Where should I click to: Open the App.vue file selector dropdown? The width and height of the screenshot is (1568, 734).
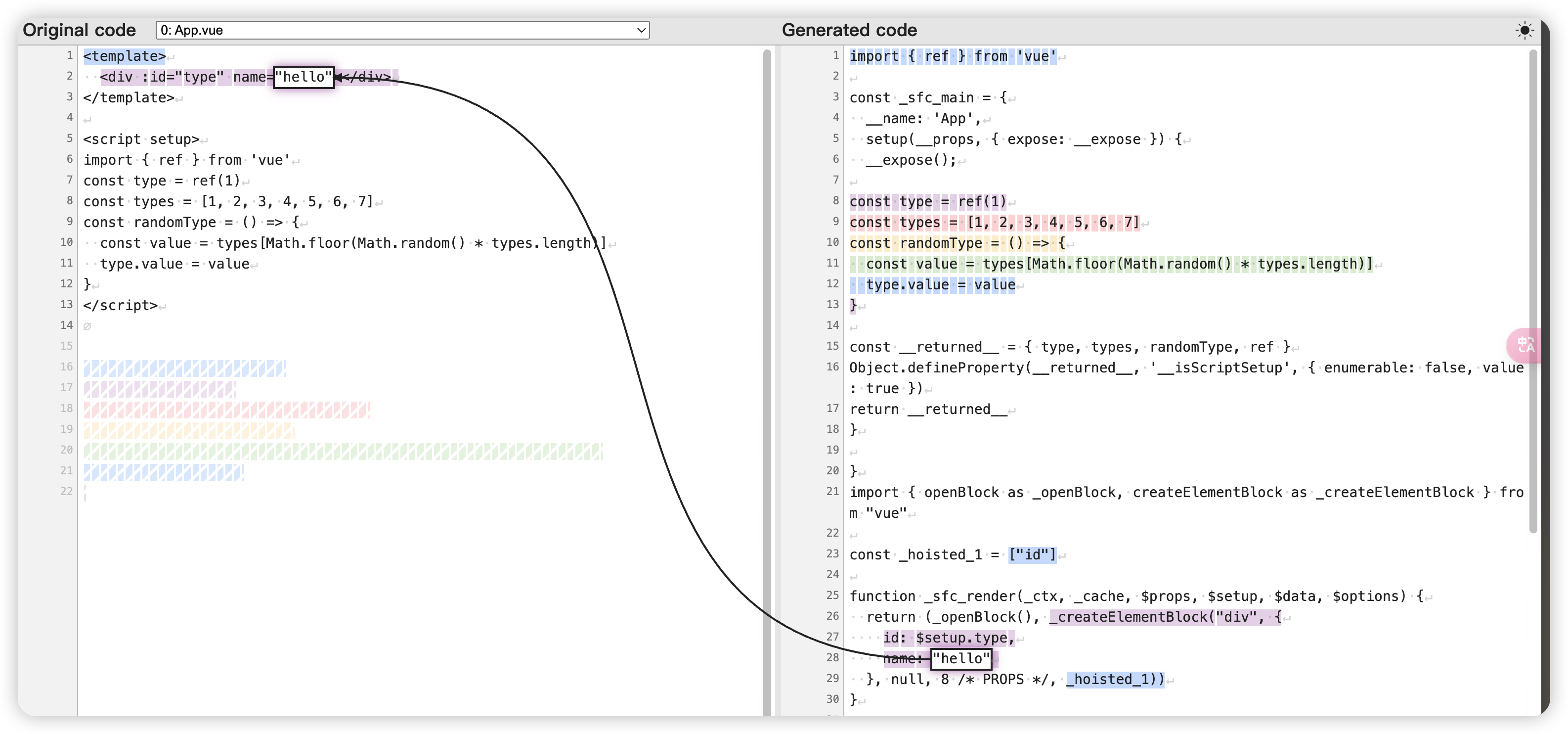(x=402, y=30)
